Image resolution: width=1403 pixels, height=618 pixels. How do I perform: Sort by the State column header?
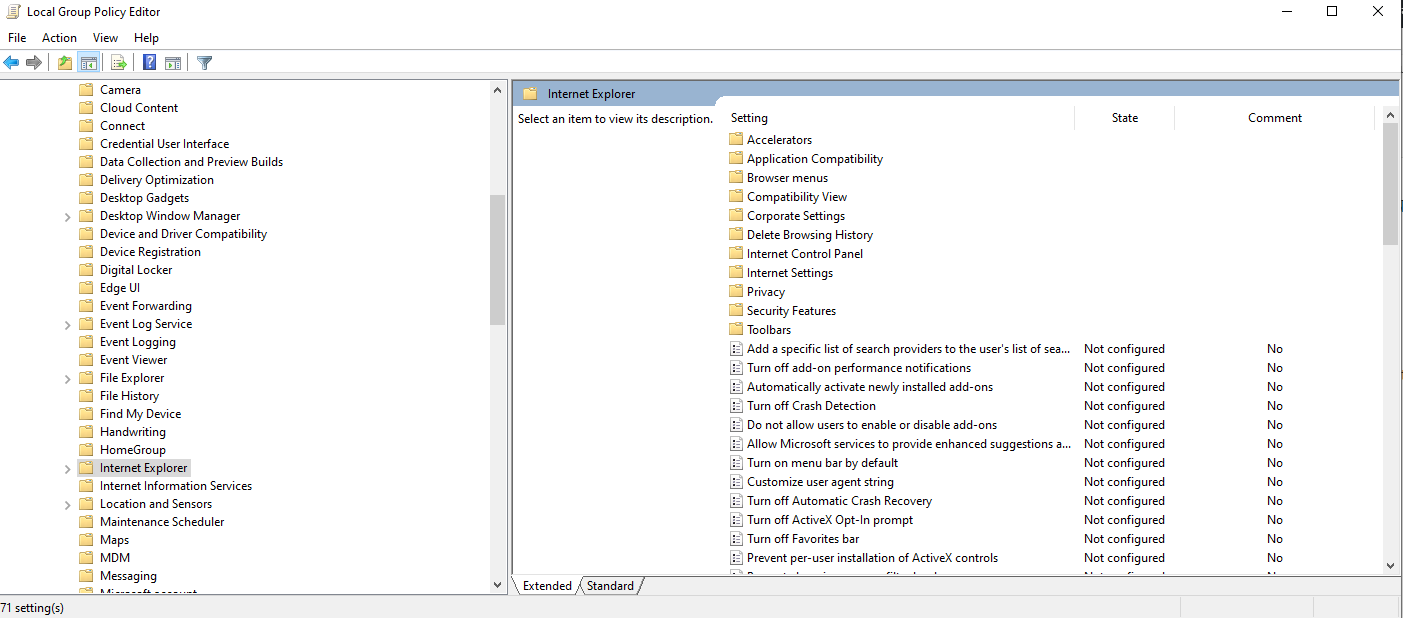point(1125,118)
